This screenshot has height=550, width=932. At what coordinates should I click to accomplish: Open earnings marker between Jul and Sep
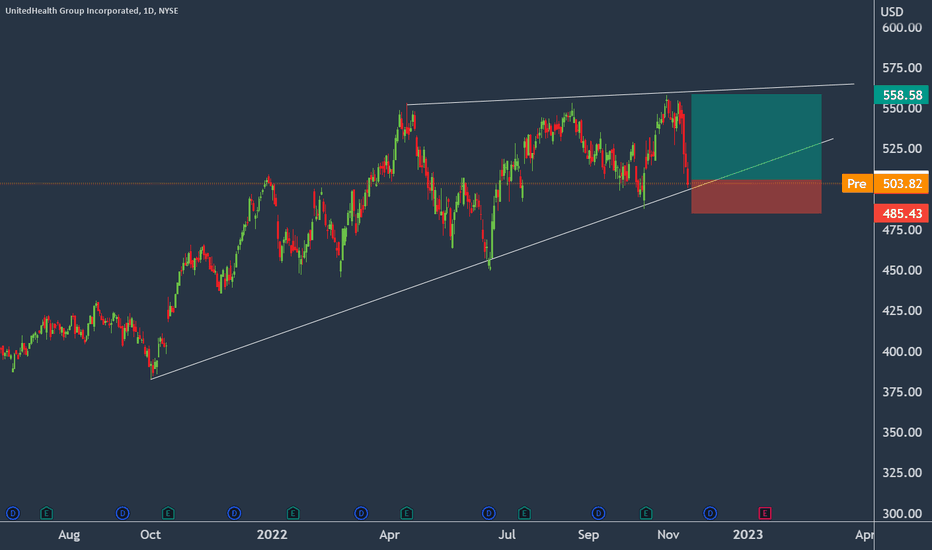524,513
